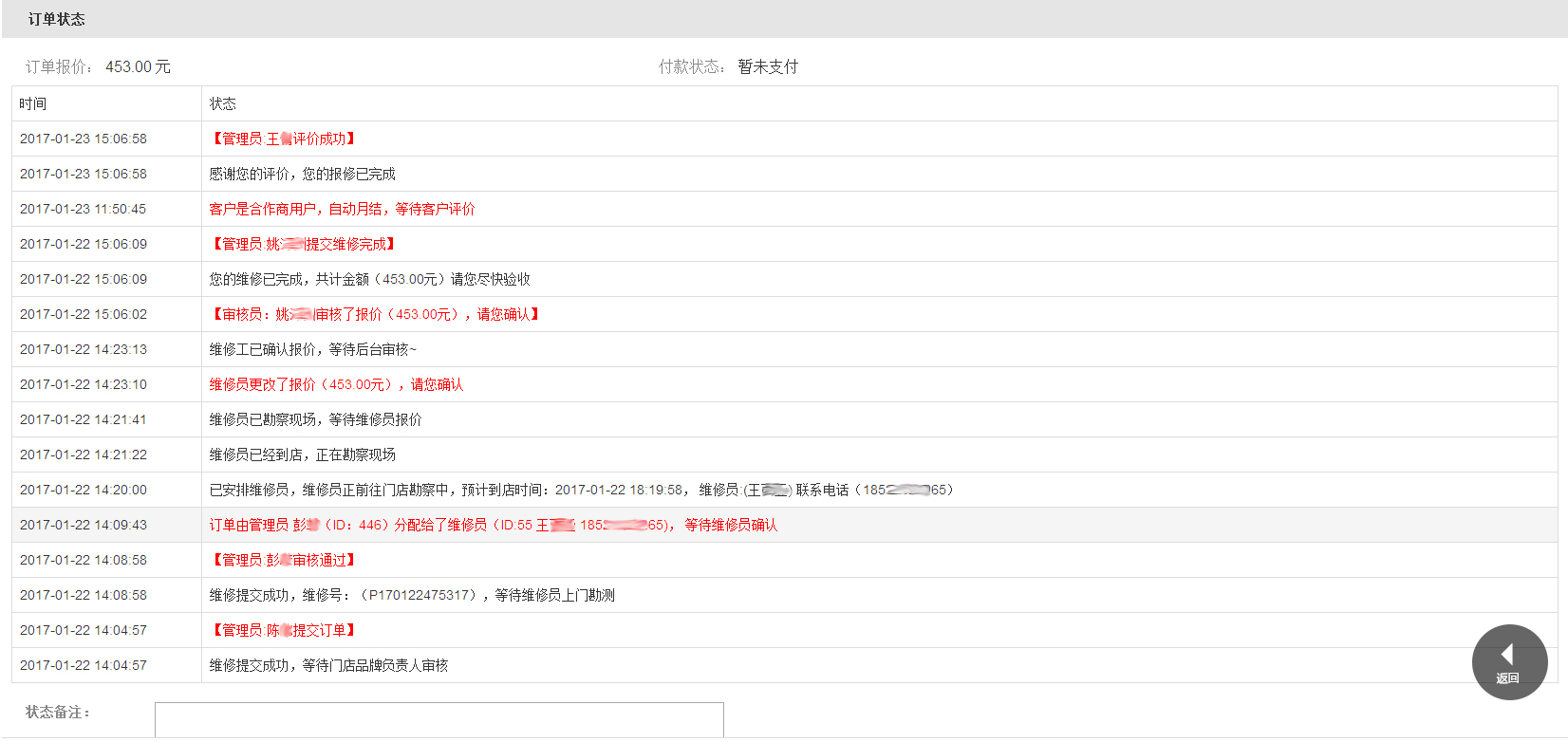Select timestamp 2017-01-22 14:23:10

(84, 384)
